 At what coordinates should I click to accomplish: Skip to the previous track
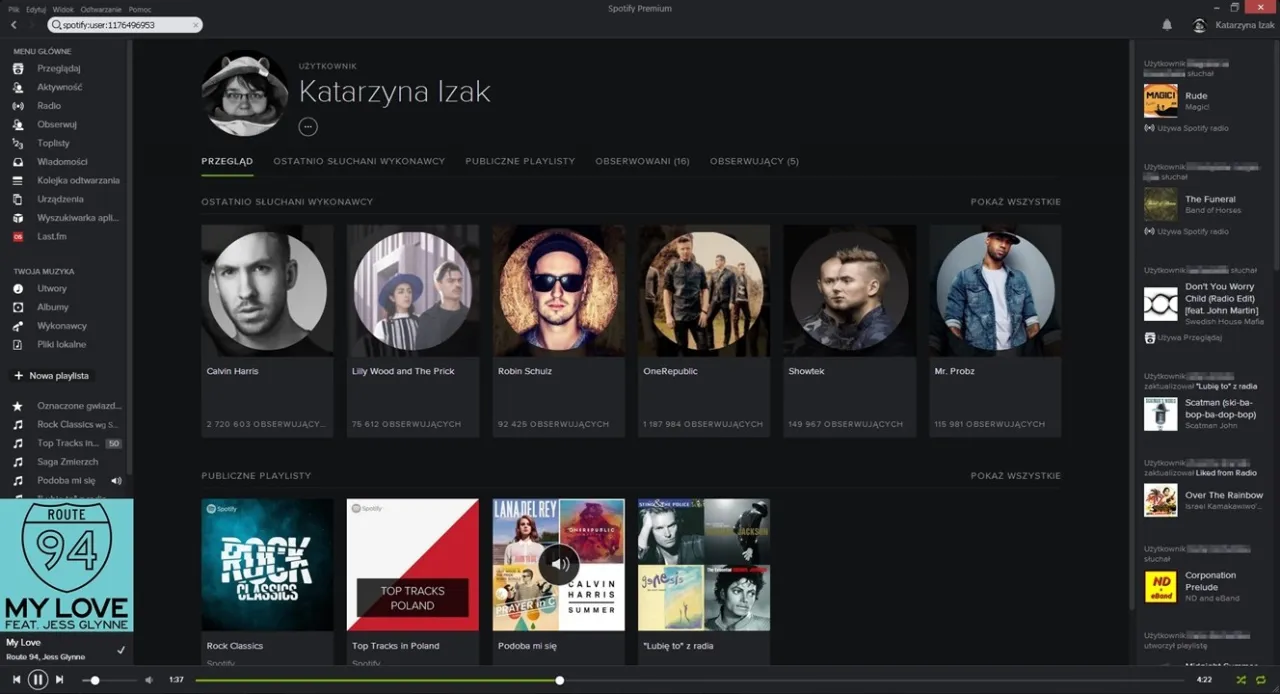point(16,680)
